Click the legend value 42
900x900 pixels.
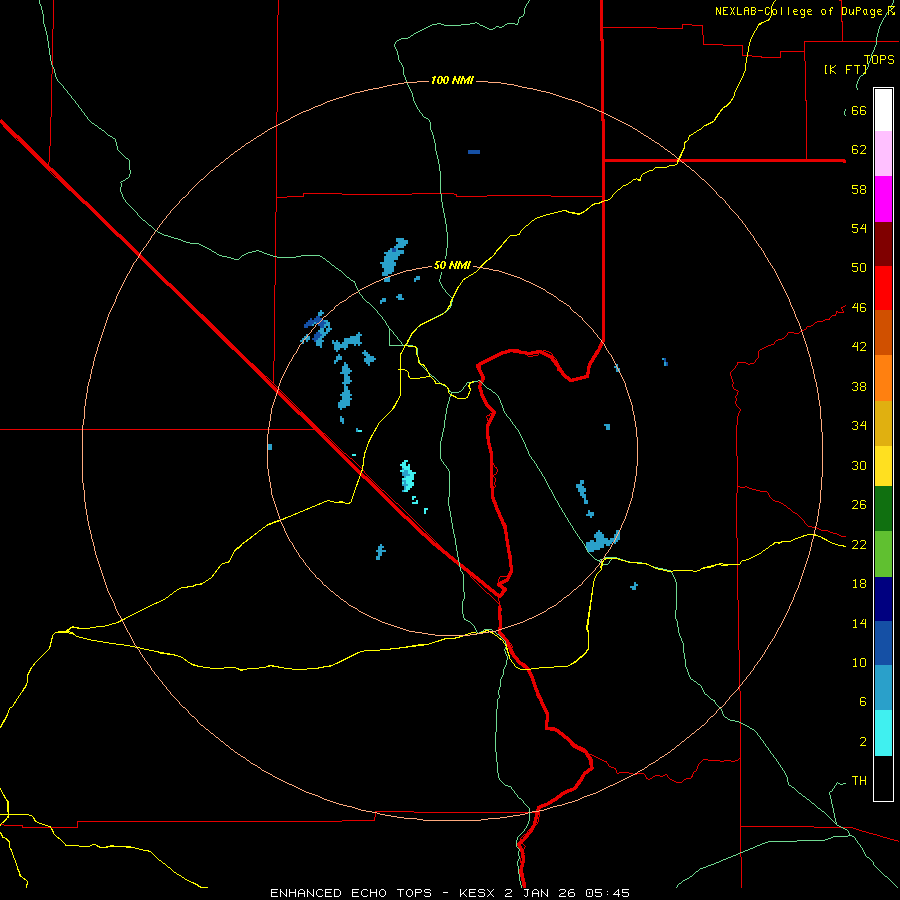point(859,347)
